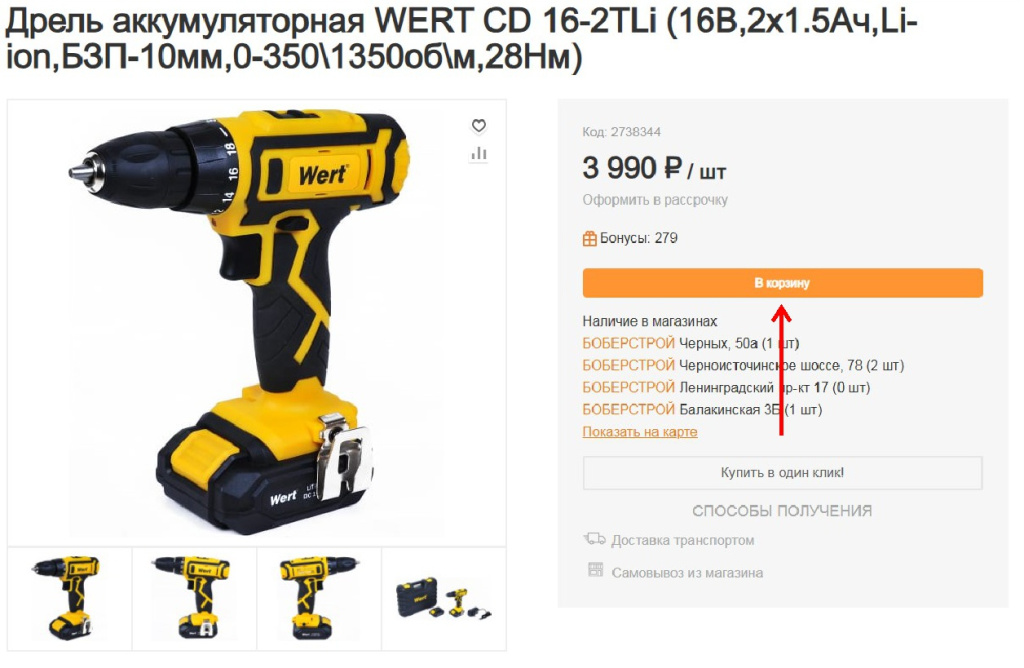Select third drill thumbnail image
This screenshot has height=668, width=1024.
pyautogui.click(x=319, y=599)
